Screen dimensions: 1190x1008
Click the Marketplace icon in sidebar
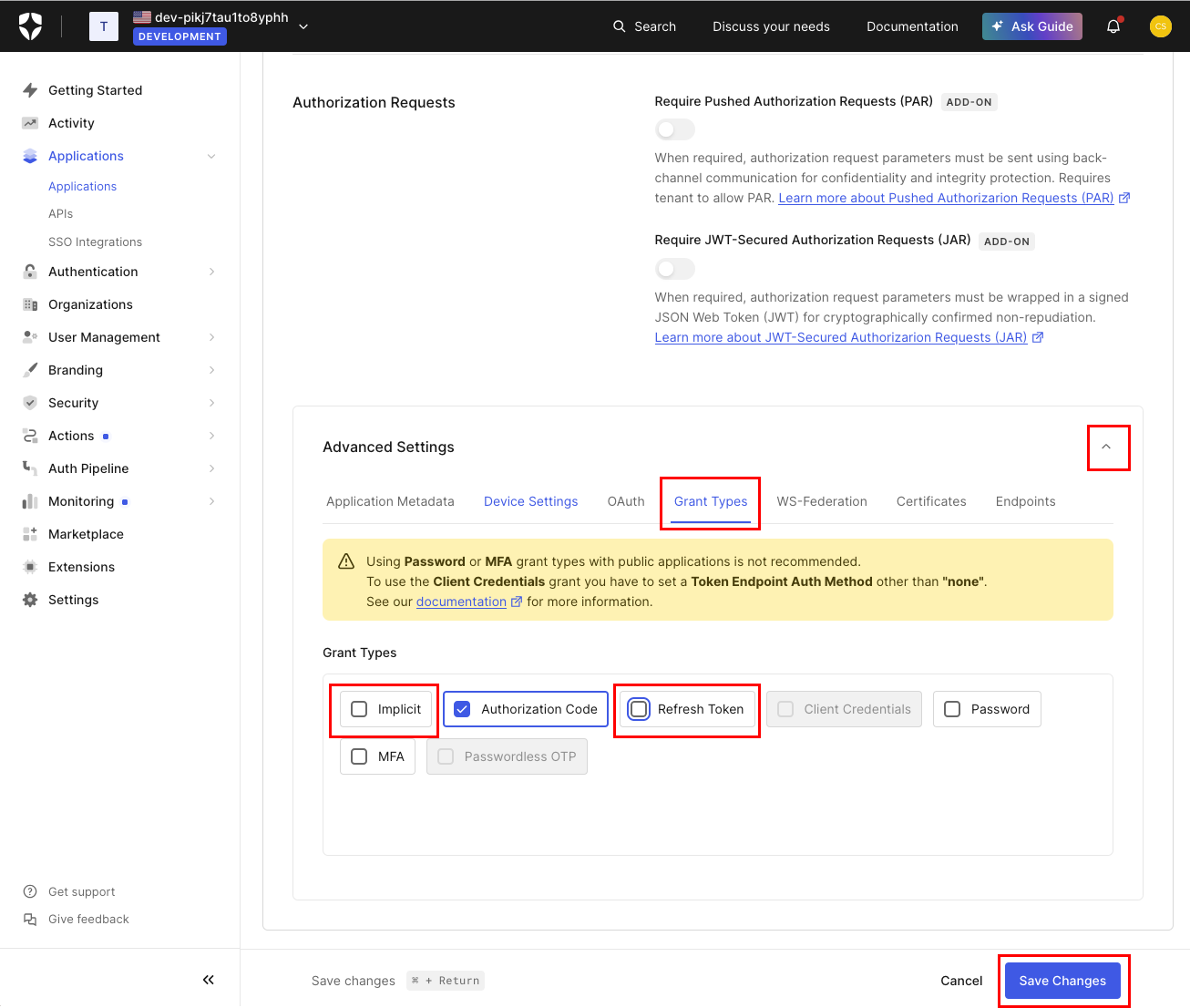(30, 534)
